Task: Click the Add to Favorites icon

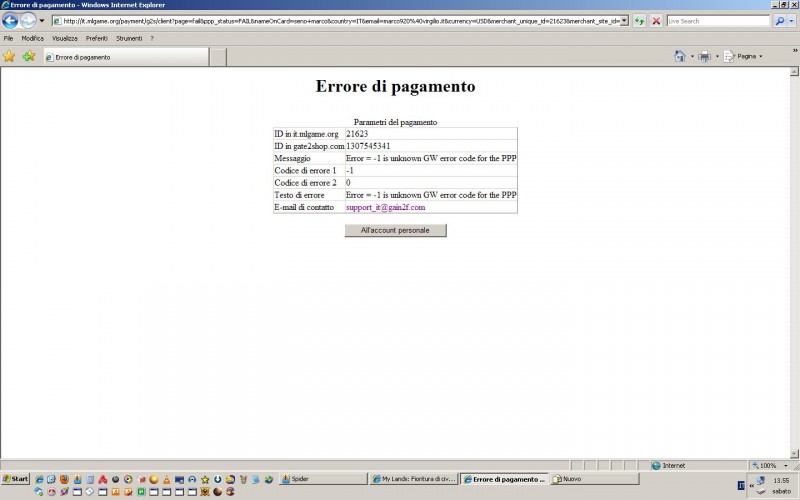Action: pyautogui.click(x=28, y=56)
